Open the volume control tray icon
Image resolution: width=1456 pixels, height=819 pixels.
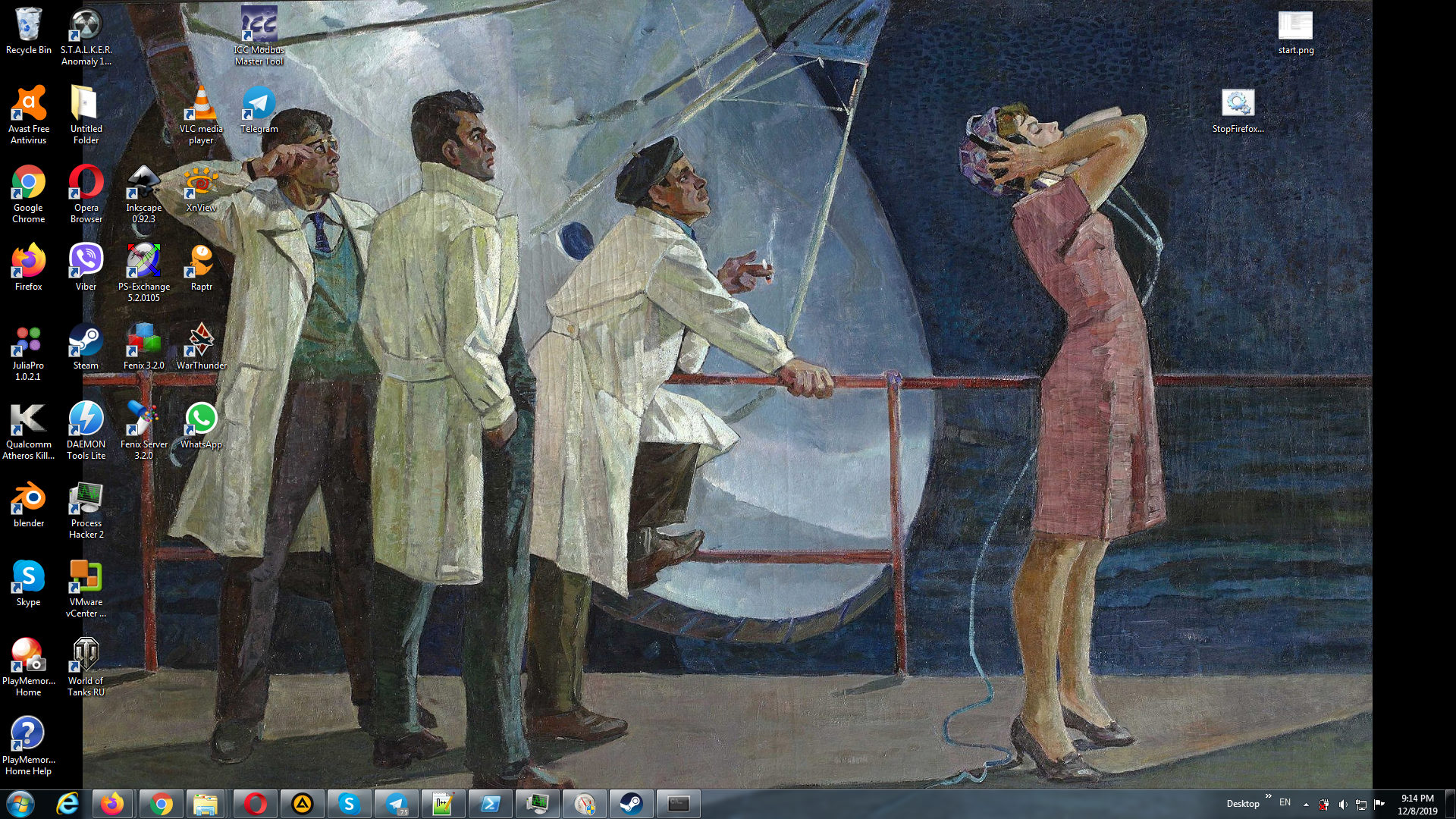point(1342,805)
